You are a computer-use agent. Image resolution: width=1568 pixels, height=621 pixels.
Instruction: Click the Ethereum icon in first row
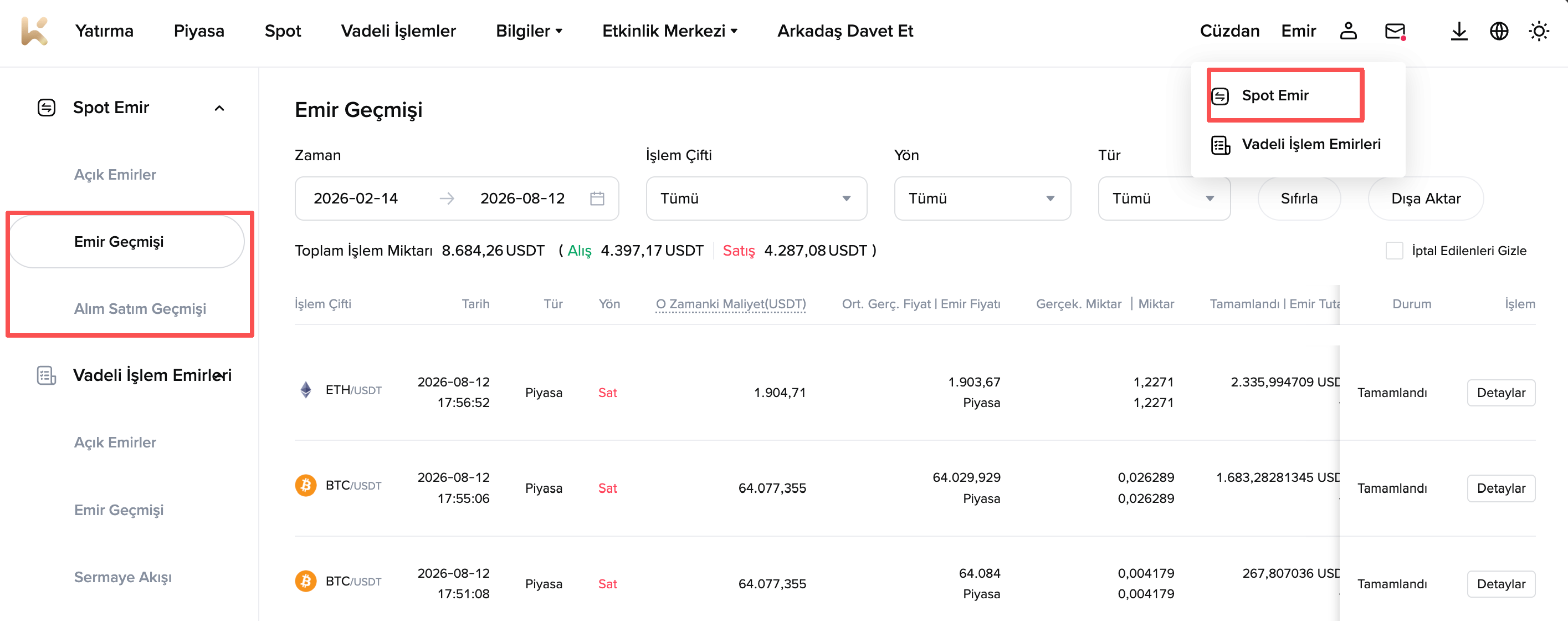tap(305, 390)
